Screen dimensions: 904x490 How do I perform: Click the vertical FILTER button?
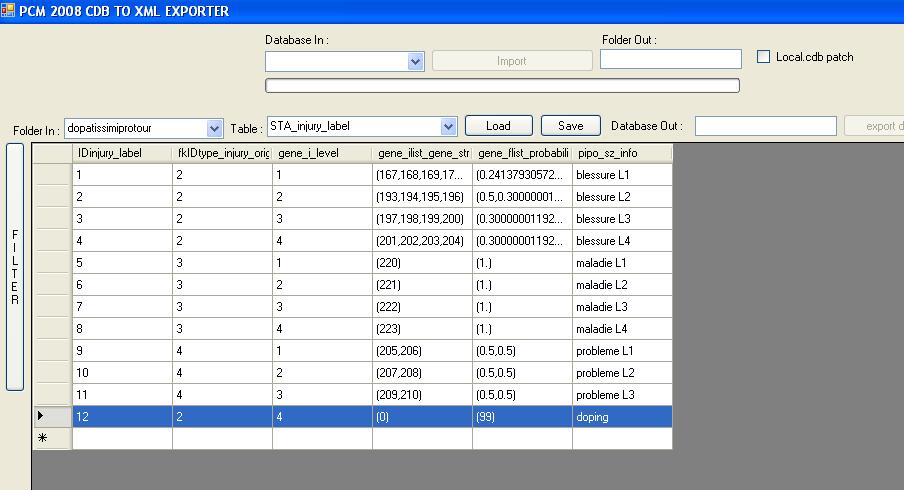click(14, 267)
